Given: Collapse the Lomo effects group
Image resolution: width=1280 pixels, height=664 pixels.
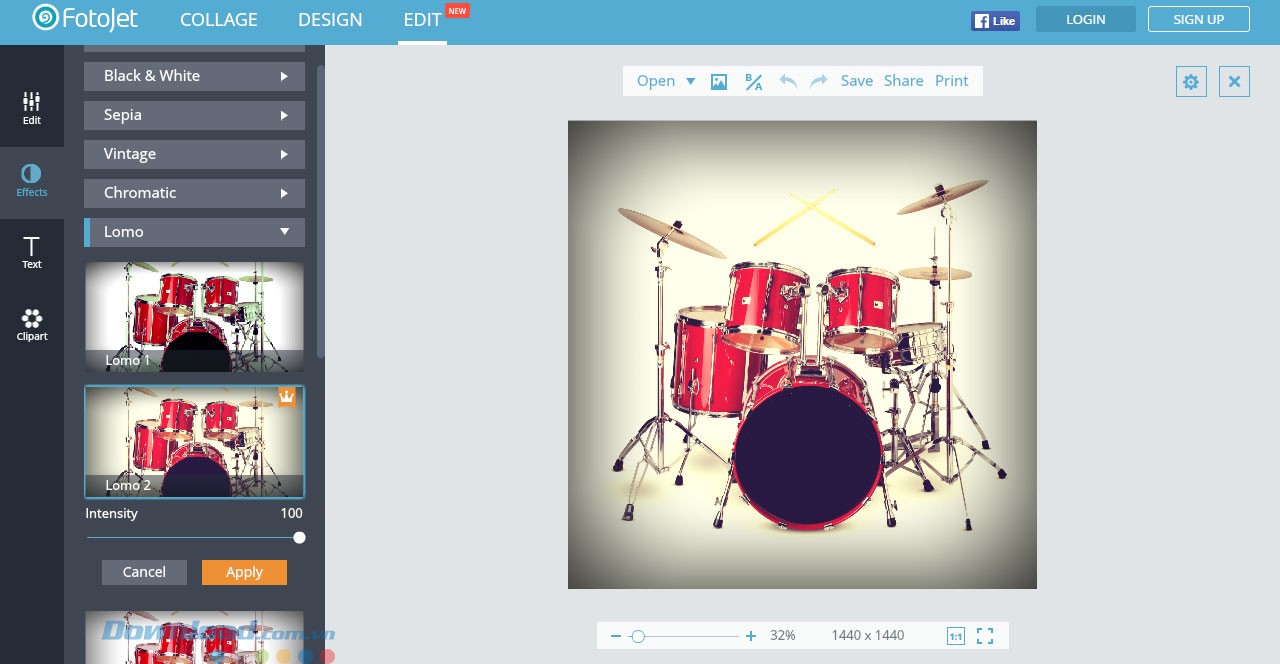Looking at the screenshot, I should click(194, 232).
